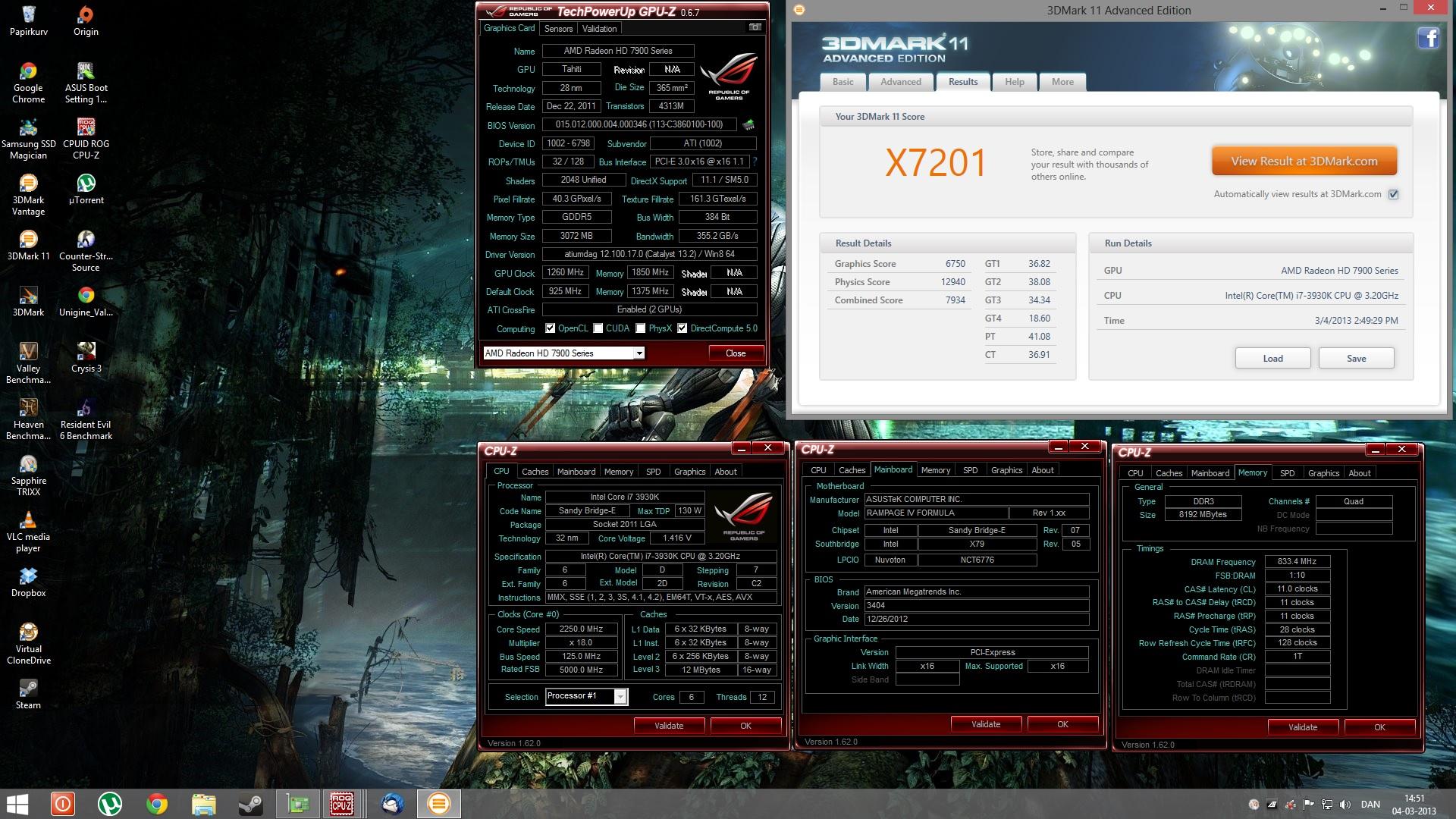Open the Papirkurv recycle bin icon

(29, 20)
